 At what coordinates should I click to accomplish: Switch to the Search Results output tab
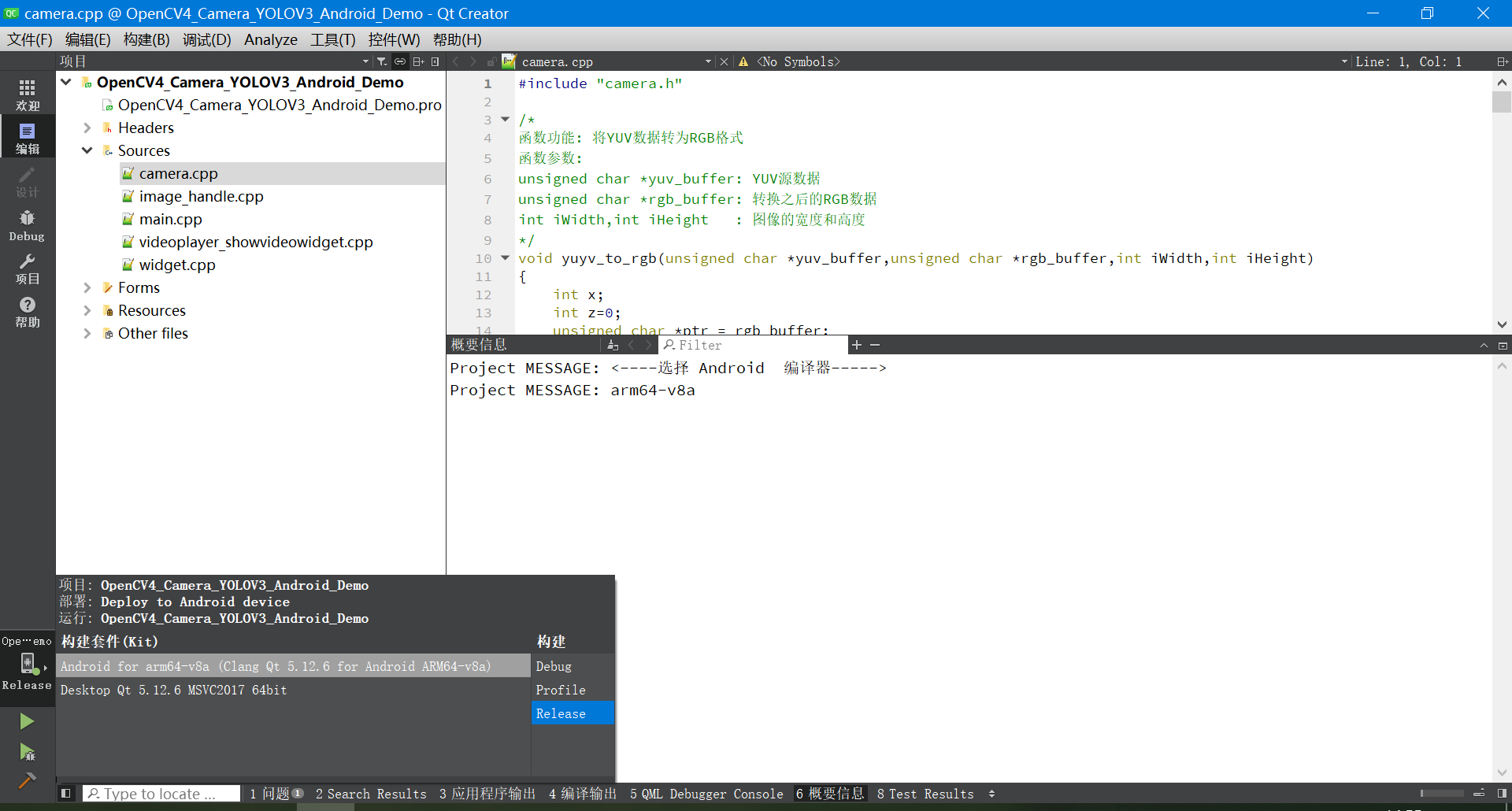point(370,794)
